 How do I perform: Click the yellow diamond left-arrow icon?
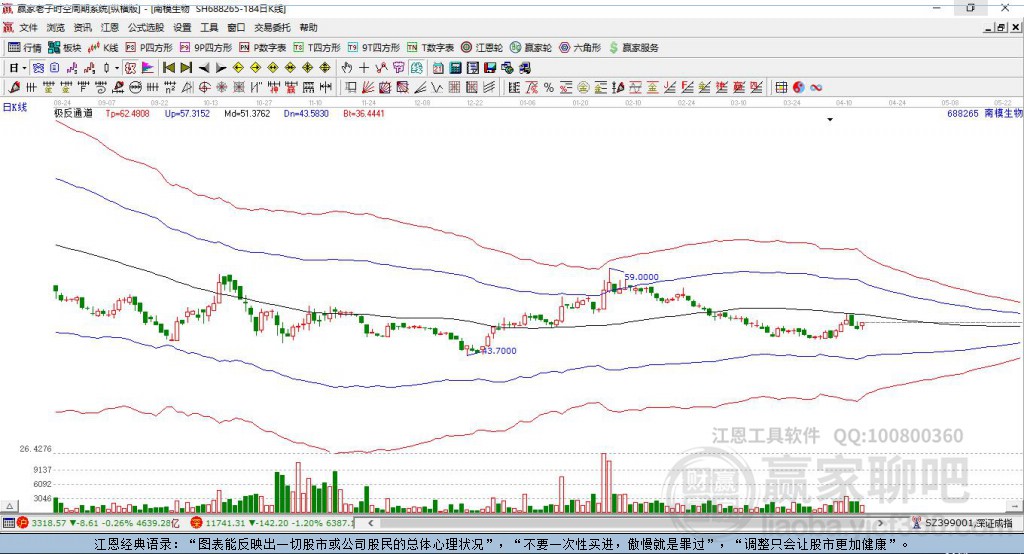point(238,68)
